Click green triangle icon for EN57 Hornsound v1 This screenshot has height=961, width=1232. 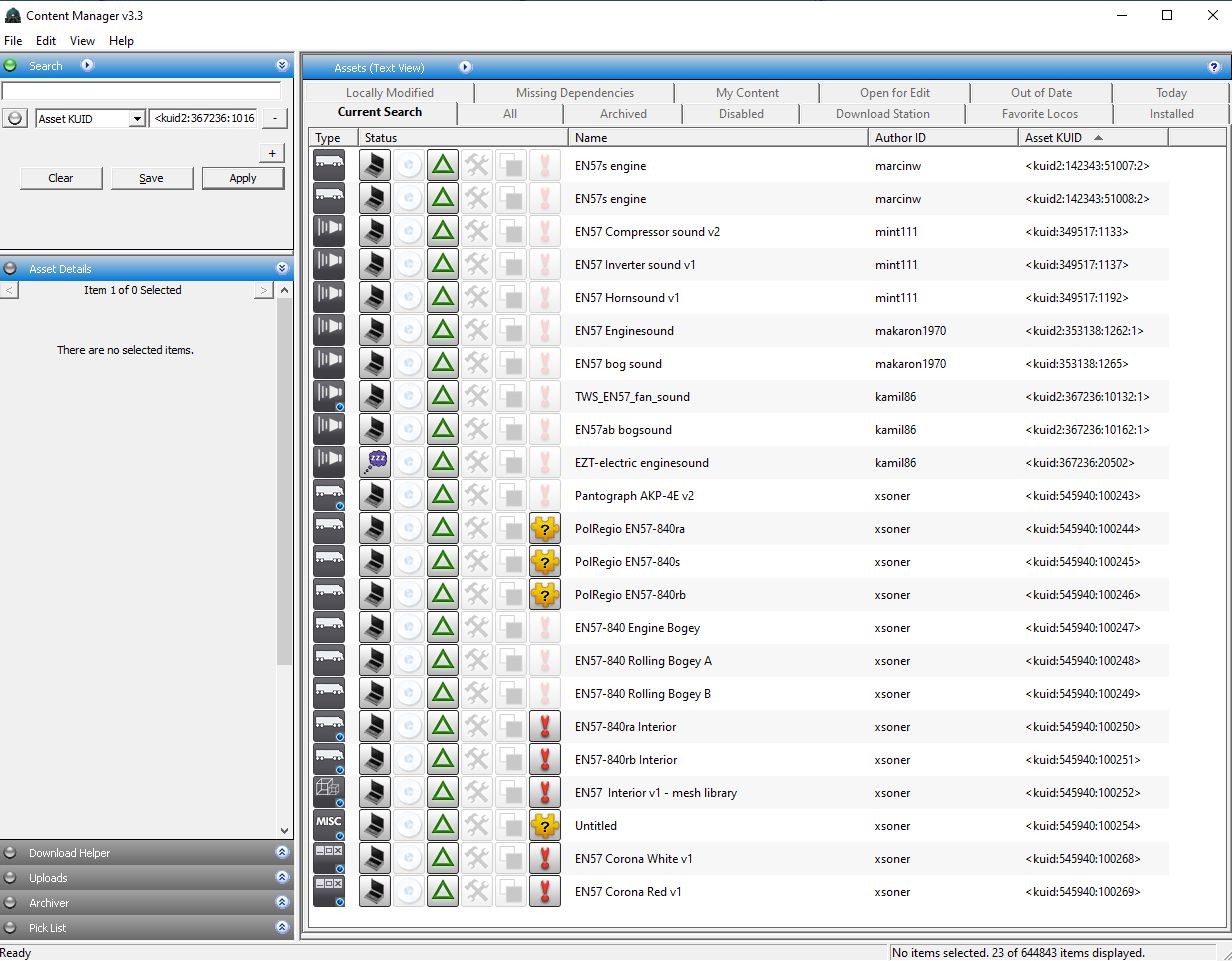tap(442, 298)
